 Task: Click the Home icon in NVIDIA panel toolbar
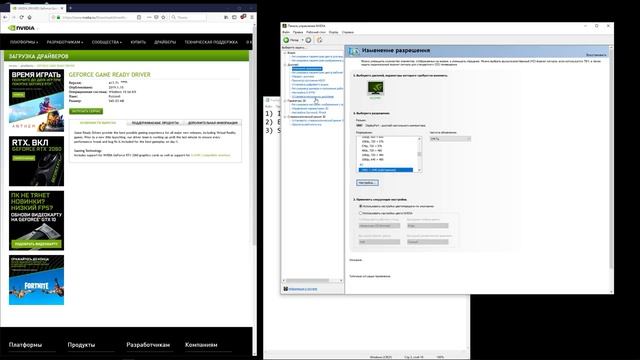320,40
